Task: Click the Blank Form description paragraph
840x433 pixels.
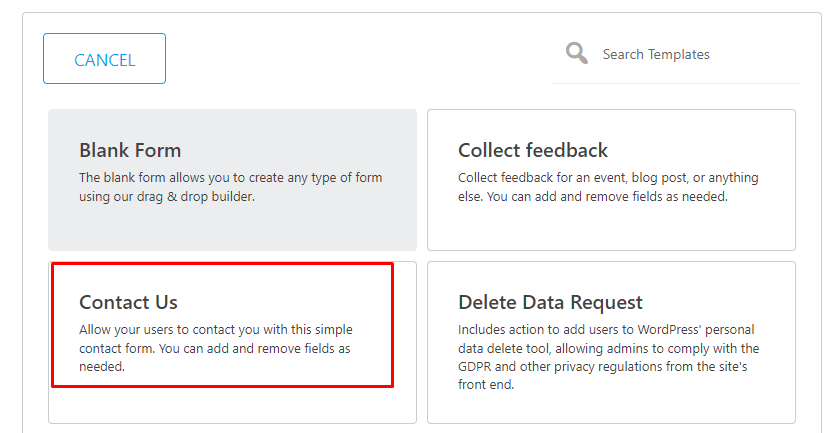Action: [230, 187]
